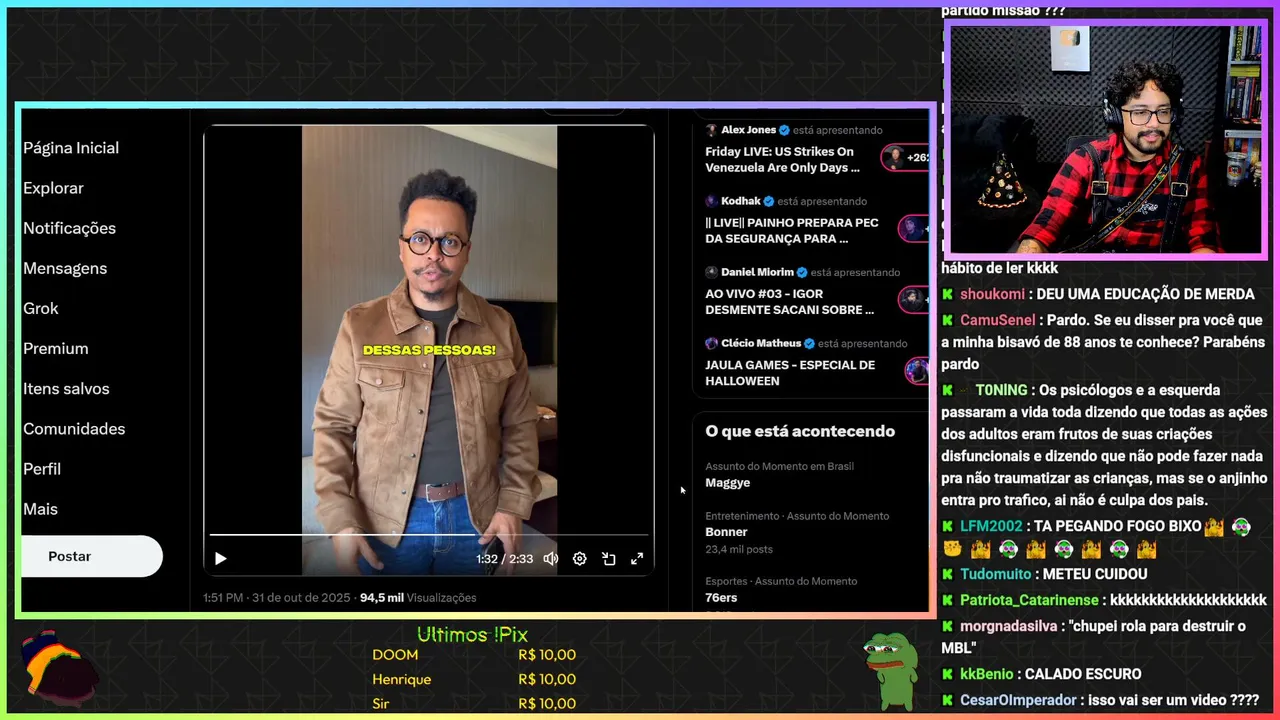Mute the video using the speaker icon

(x=550, y=559)
